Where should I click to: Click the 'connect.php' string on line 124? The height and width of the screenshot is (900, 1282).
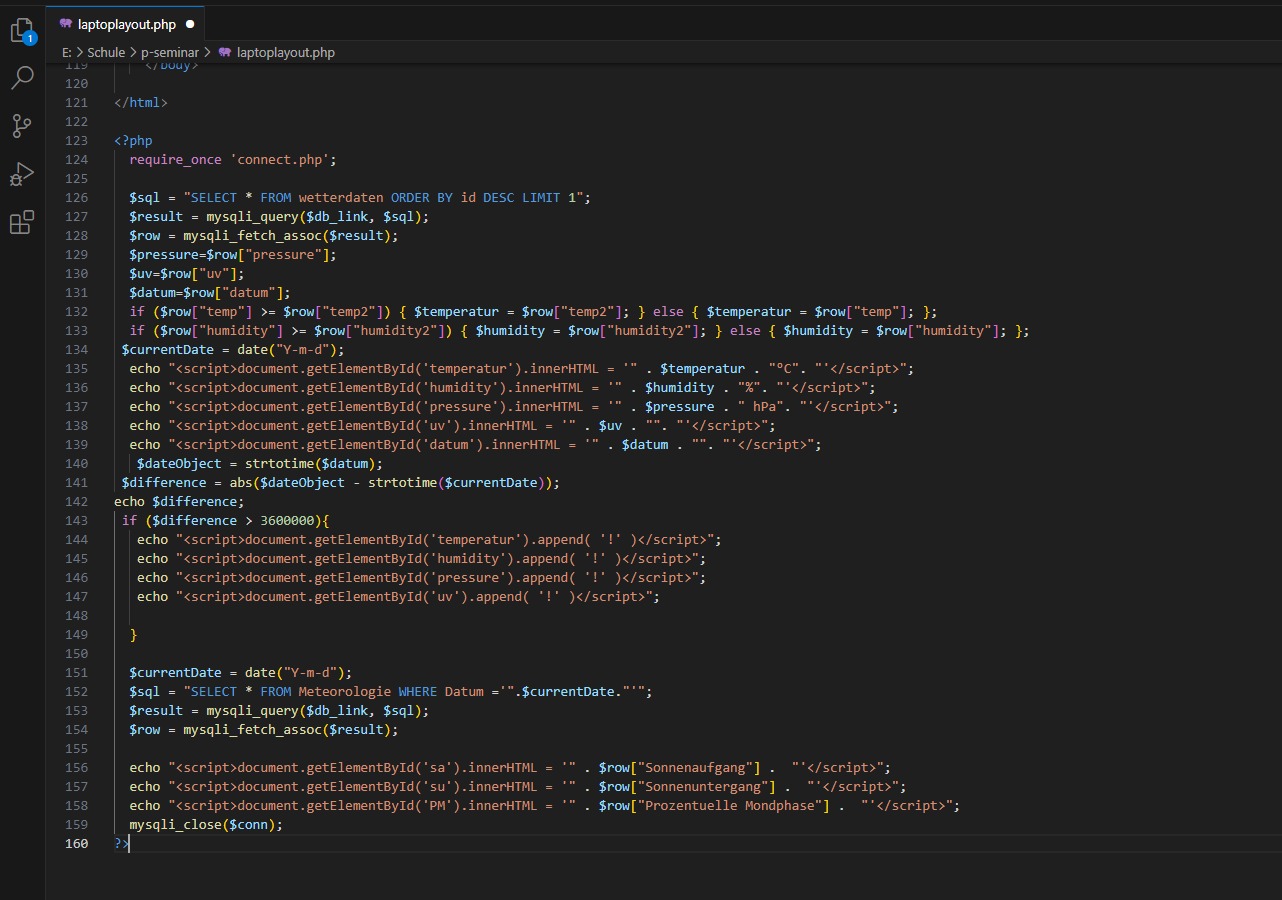tap(283, 159)
